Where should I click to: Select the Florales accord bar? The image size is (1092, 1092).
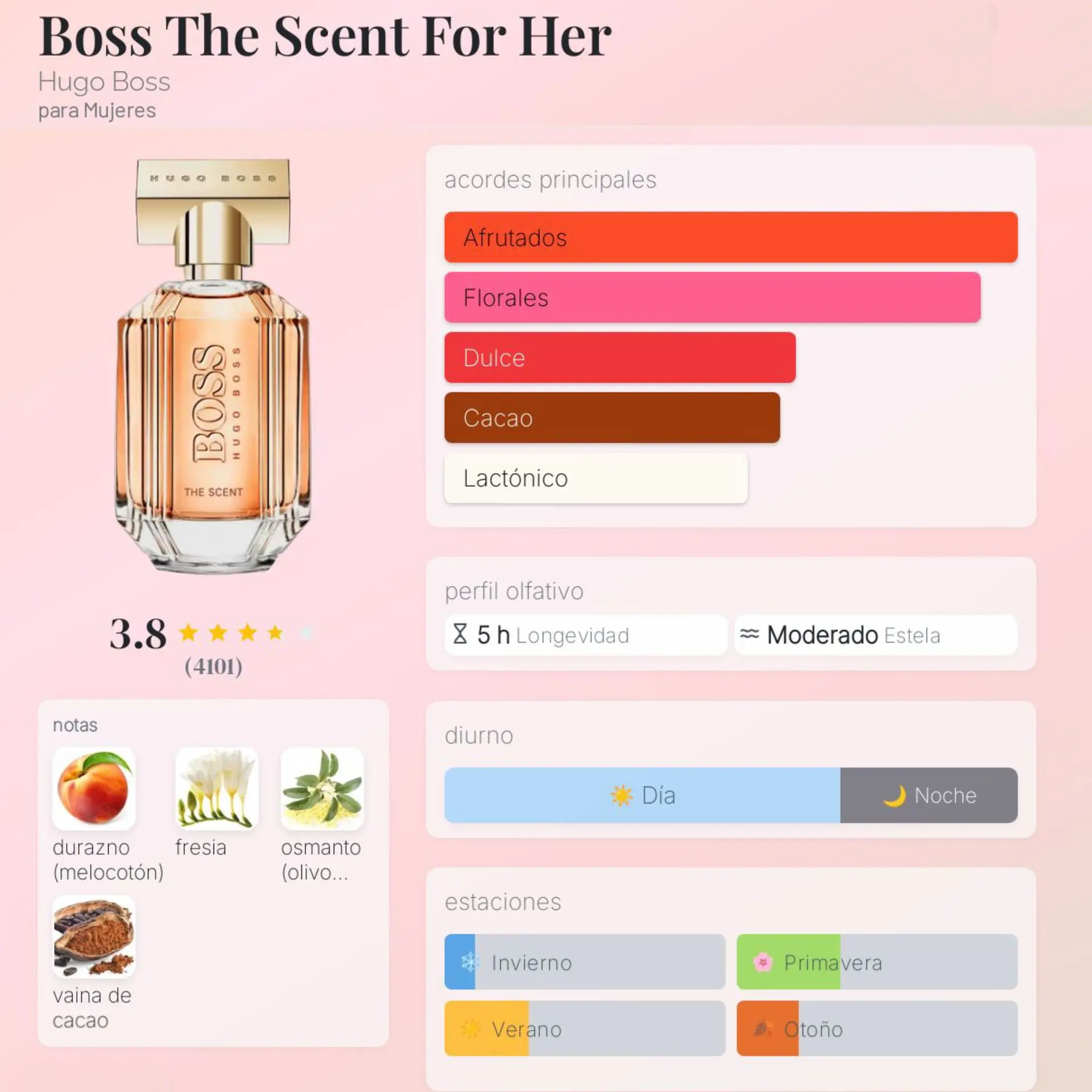pyautogui.click(x=712, y=297)
